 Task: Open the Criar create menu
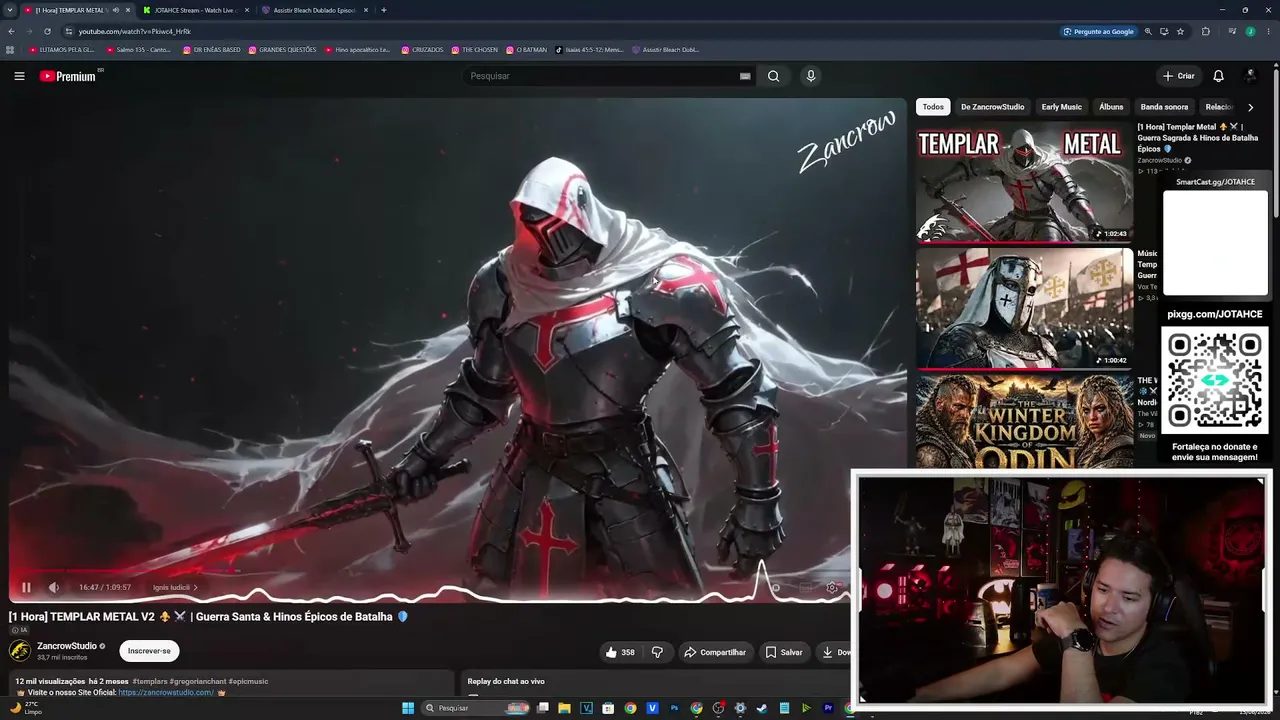[1178, 76]
